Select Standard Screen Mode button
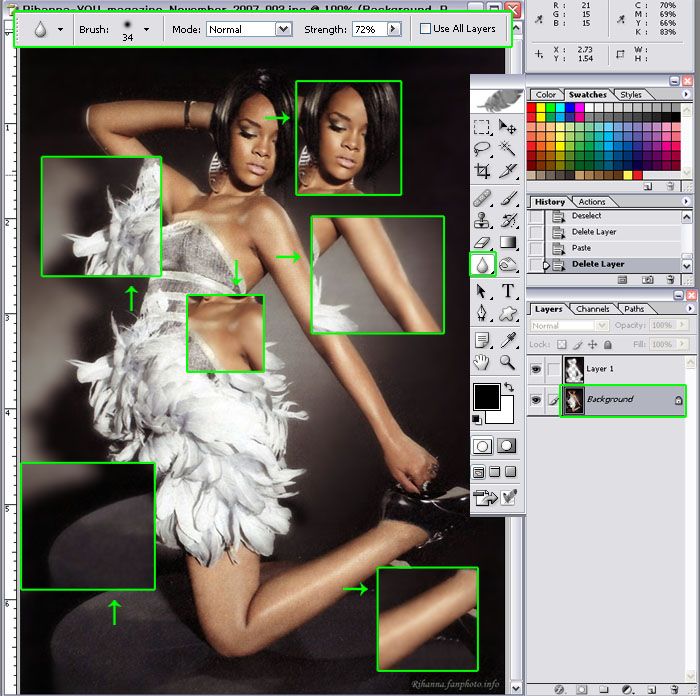Screen dimensions: 700x696 click(479, 472)
